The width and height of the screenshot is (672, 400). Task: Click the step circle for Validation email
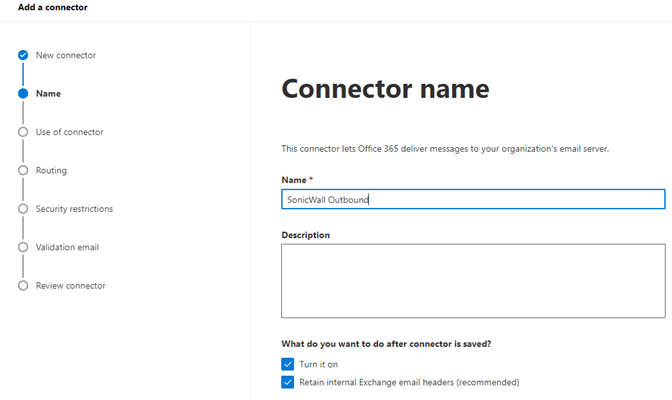23,247
